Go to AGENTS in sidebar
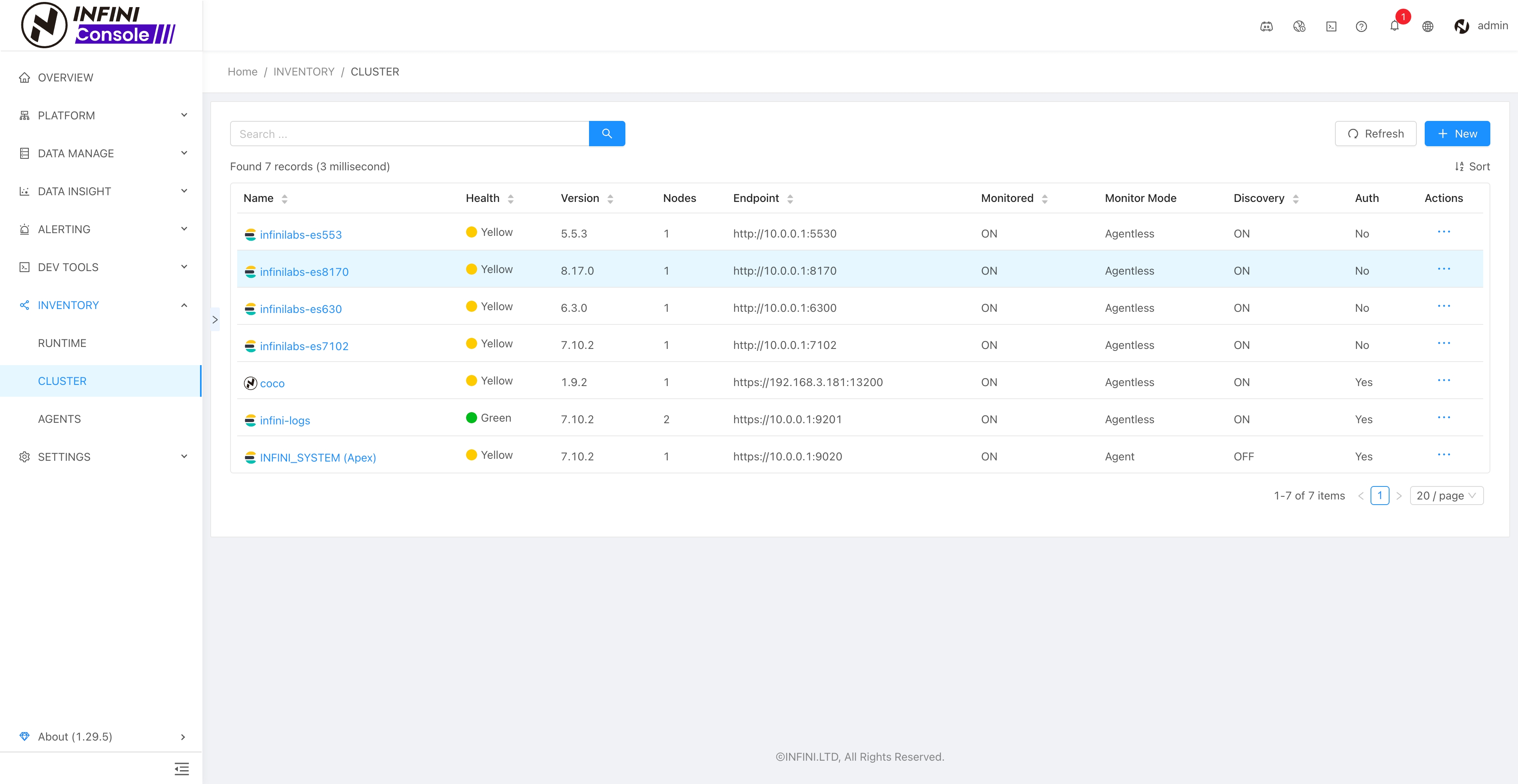Image resolution: width=1518 pixels, height=784 pixels. click(x=60, y=419)
